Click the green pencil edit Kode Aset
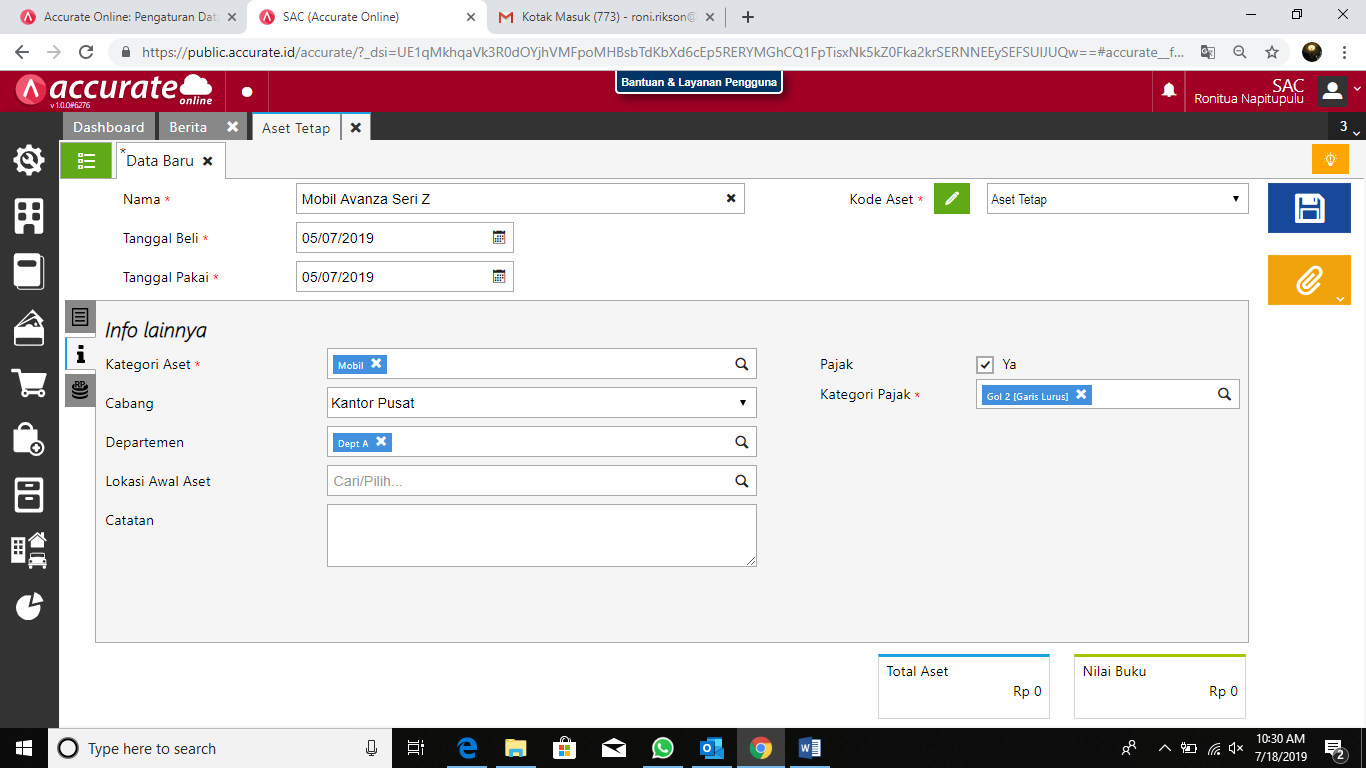 [x=952, y=199]
